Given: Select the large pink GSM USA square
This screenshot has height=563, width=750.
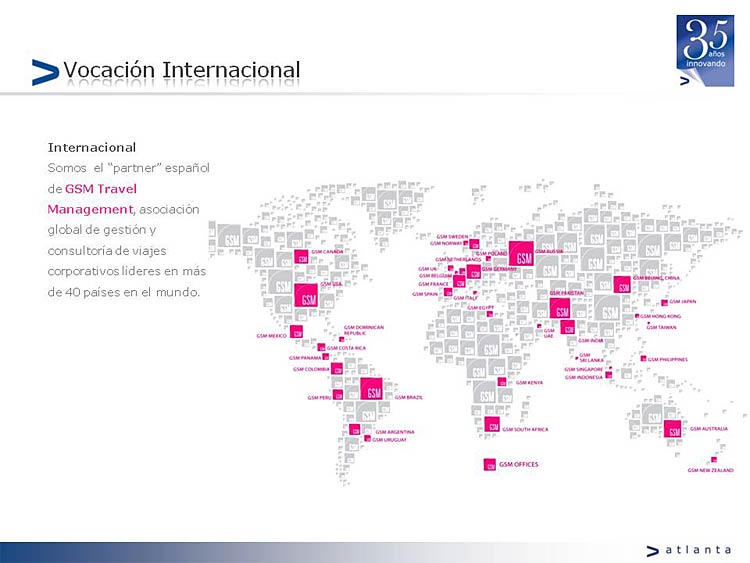Looking at the screenshot, I should (306, 296).
